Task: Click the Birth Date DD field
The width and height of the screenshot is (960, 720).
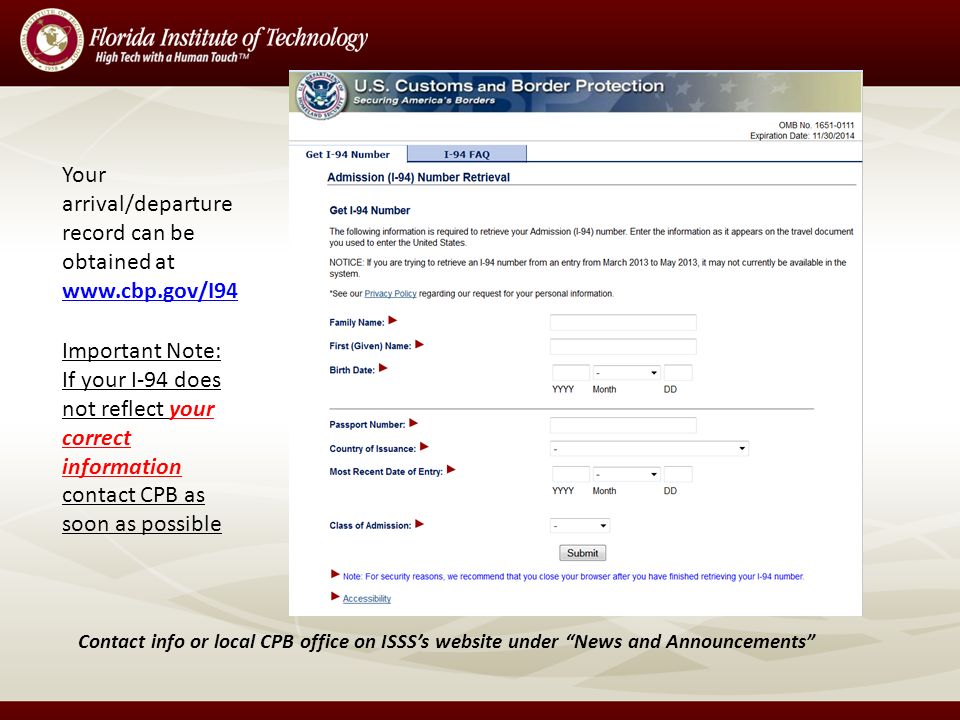Action: pos(678,372)
